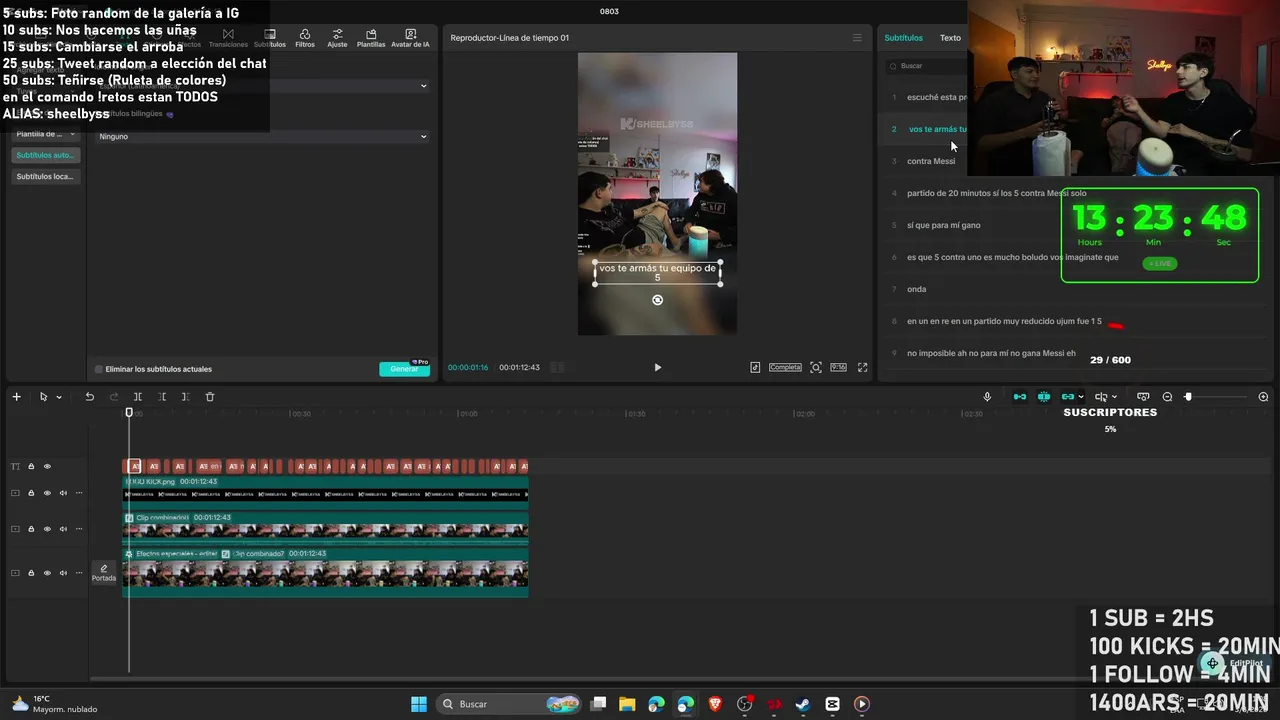Image resolution: width=1280 pixels, height=720 pixels.
Task: Open the Avatar de IA tab
Action: [410, 38]
